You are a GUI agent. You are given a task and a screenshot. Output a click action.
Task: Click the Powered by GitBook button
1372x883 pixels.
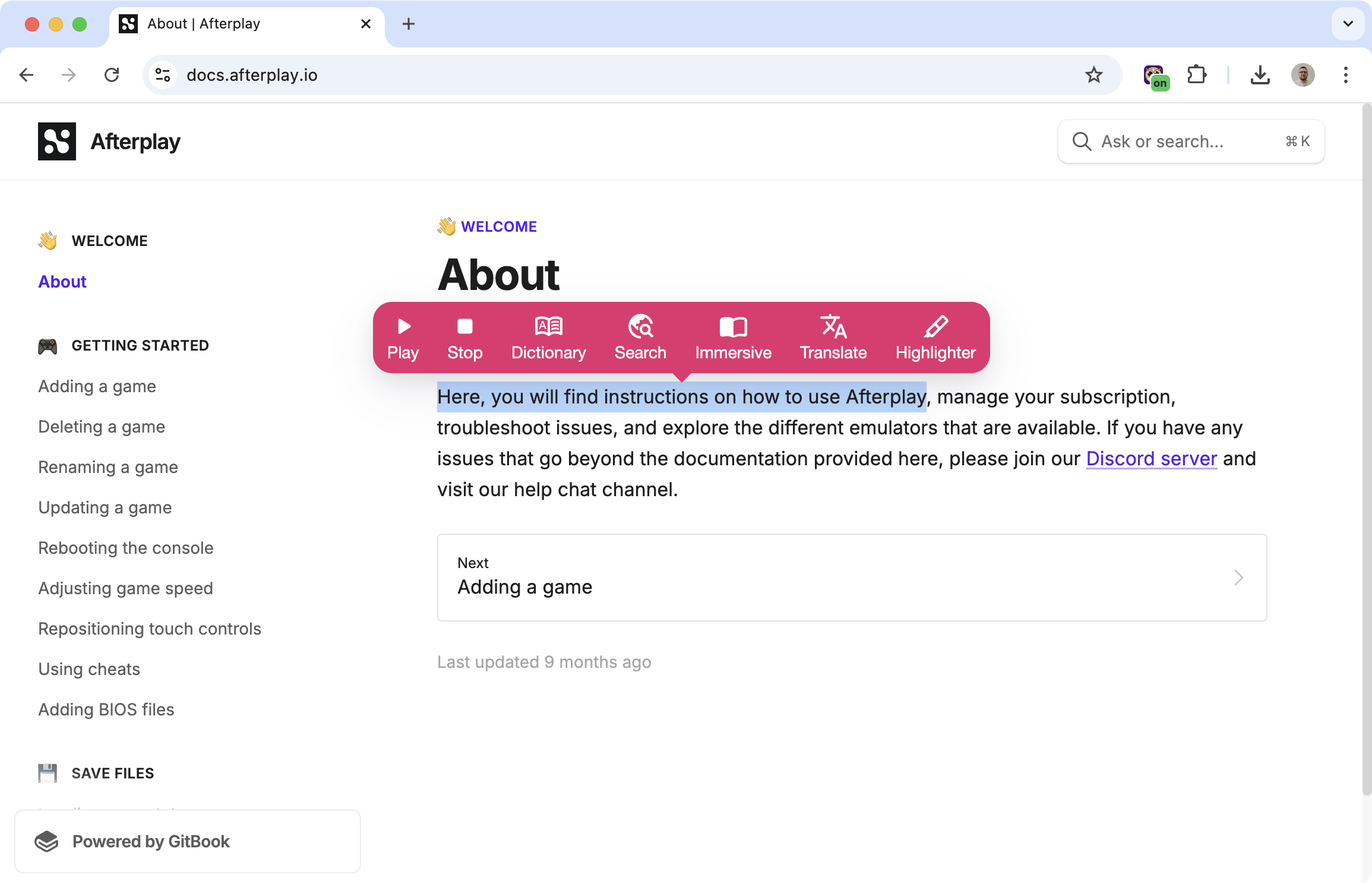[x=188, y=841]
